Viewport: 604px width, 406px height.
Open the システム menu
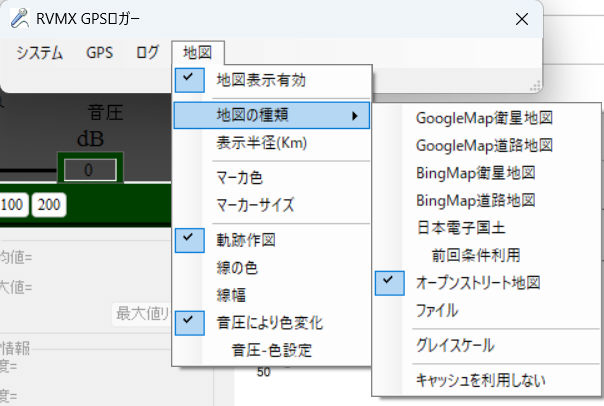[39, 53]
